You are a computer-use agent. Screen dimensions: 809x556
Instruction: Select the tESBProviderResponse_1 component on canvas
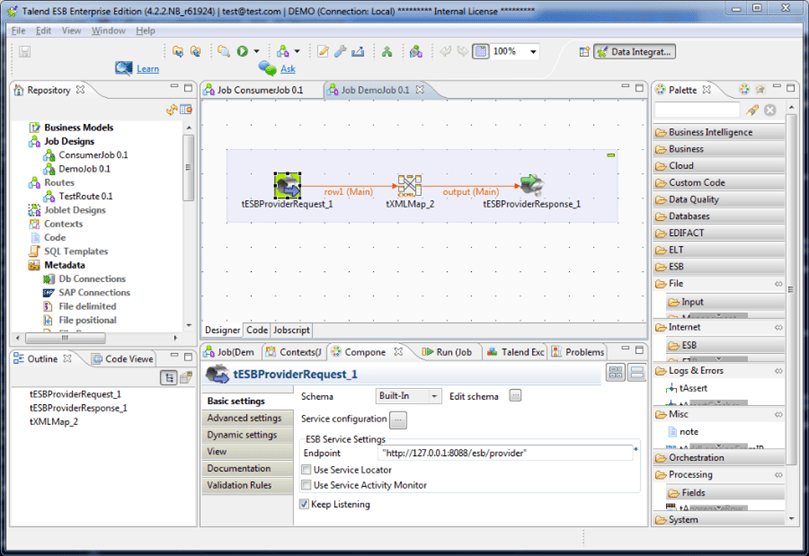[x=531, y=185]
